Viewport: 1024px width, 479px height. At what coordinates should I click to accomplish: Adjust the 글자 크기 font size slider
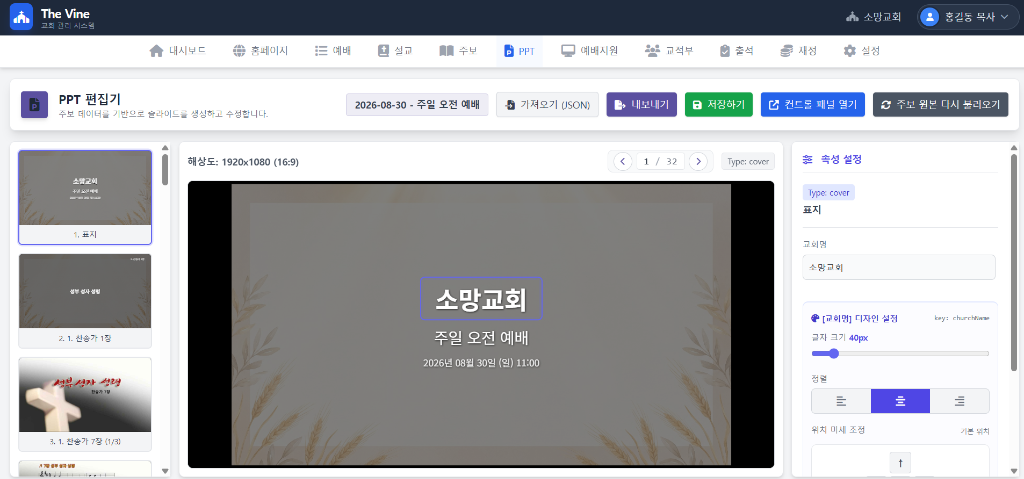(900, 354)
